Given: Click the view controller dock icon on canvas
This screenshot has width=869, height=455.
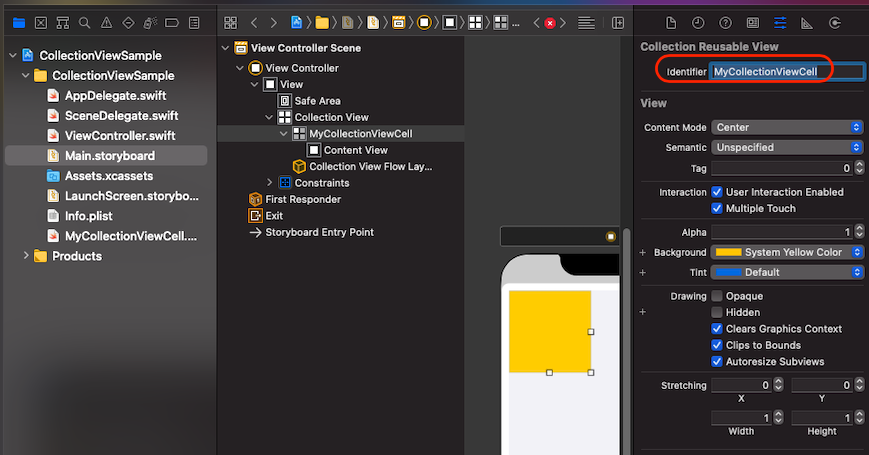Looking at the screenshot, I should point(610,237).
